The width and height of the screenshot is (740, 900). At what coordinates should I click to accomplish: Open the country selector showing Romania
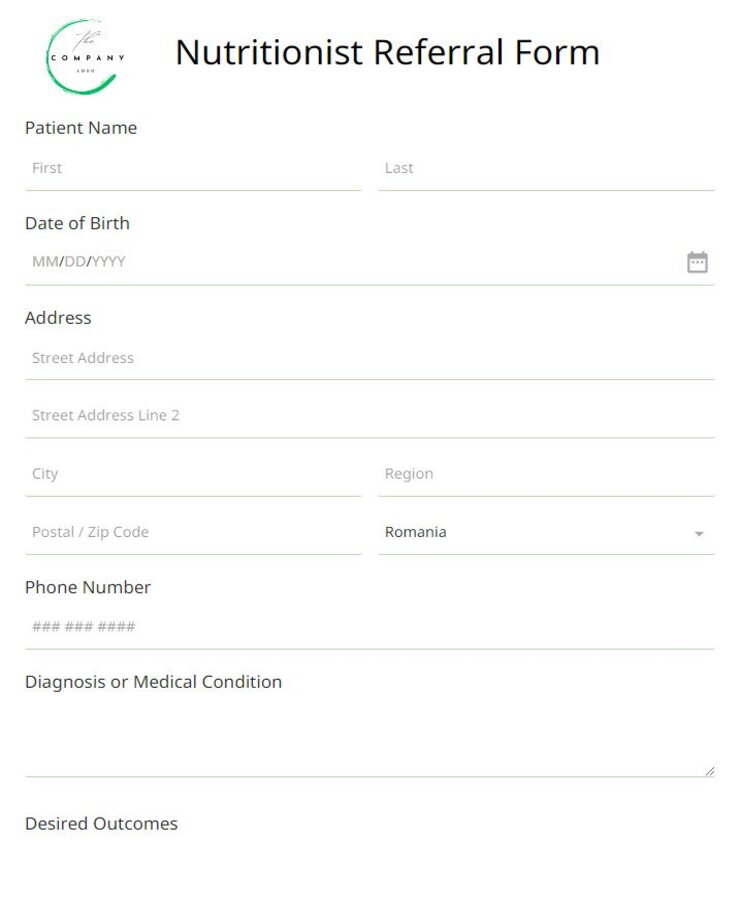(546, 532)
